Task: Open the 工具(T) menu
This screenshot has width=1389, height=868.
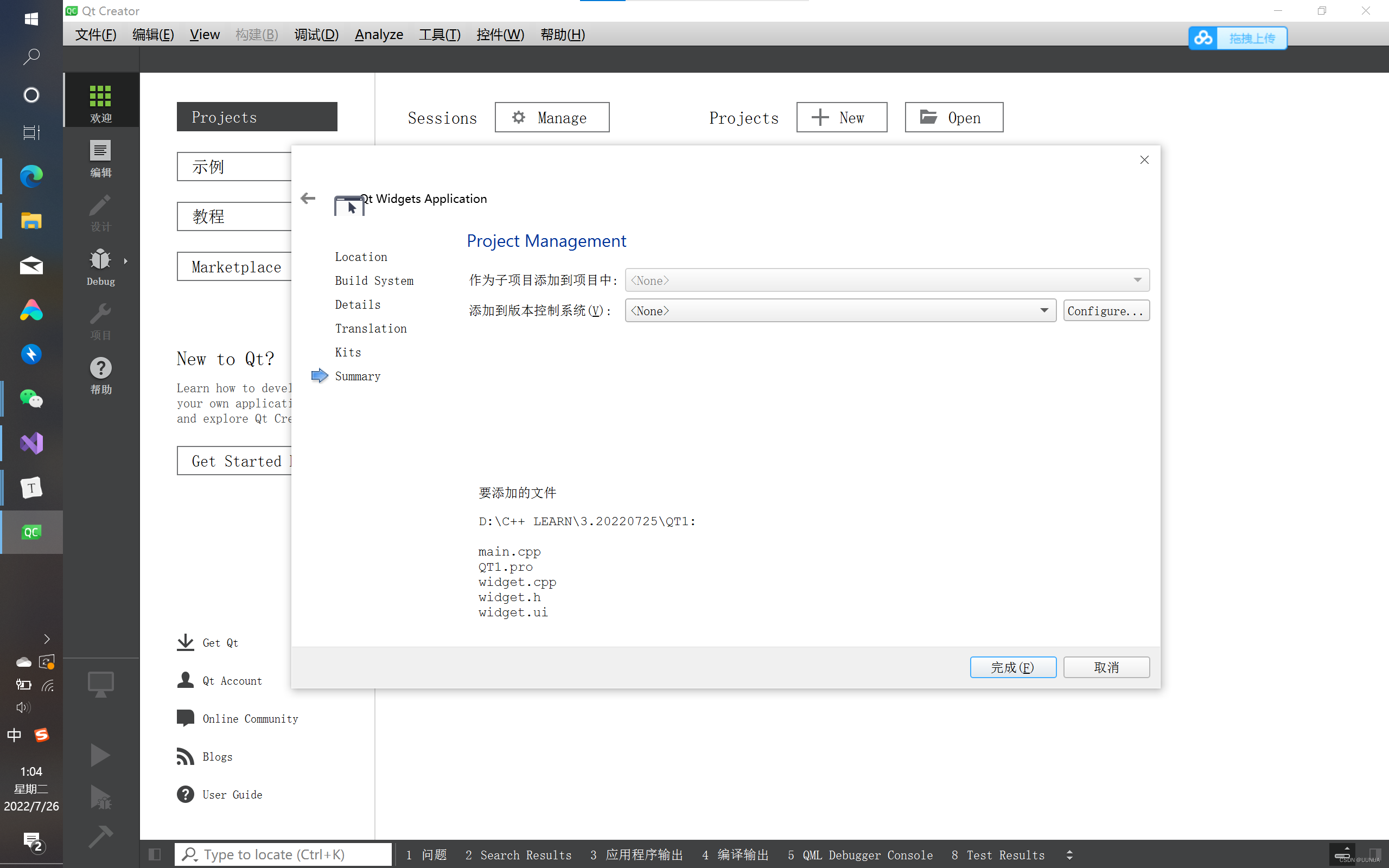Action: tap(439, 34)
